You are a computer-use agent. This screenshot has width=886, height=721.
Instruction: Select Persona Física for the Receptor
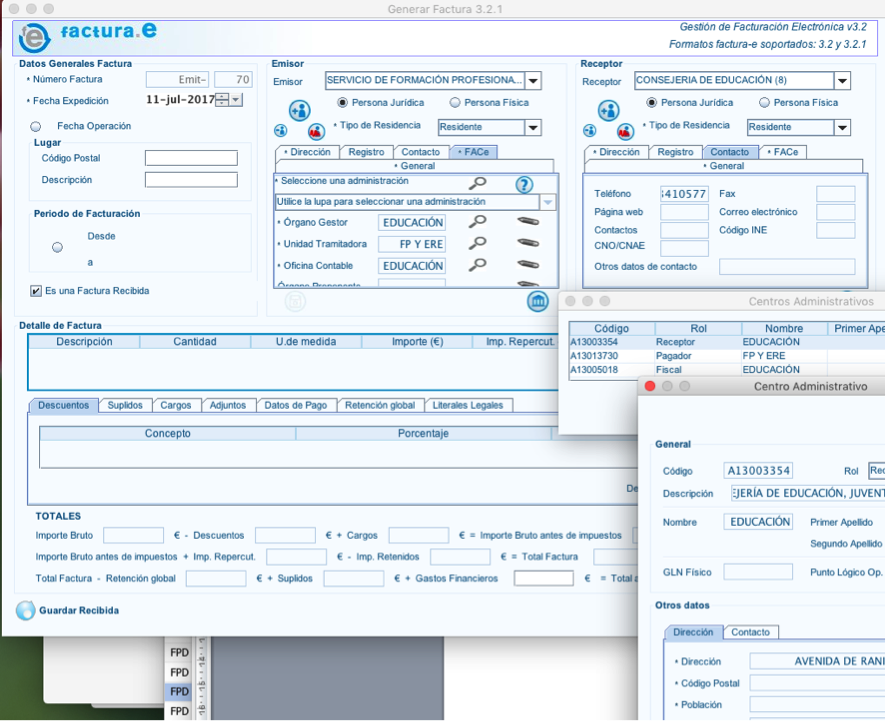tap(764, 102)
